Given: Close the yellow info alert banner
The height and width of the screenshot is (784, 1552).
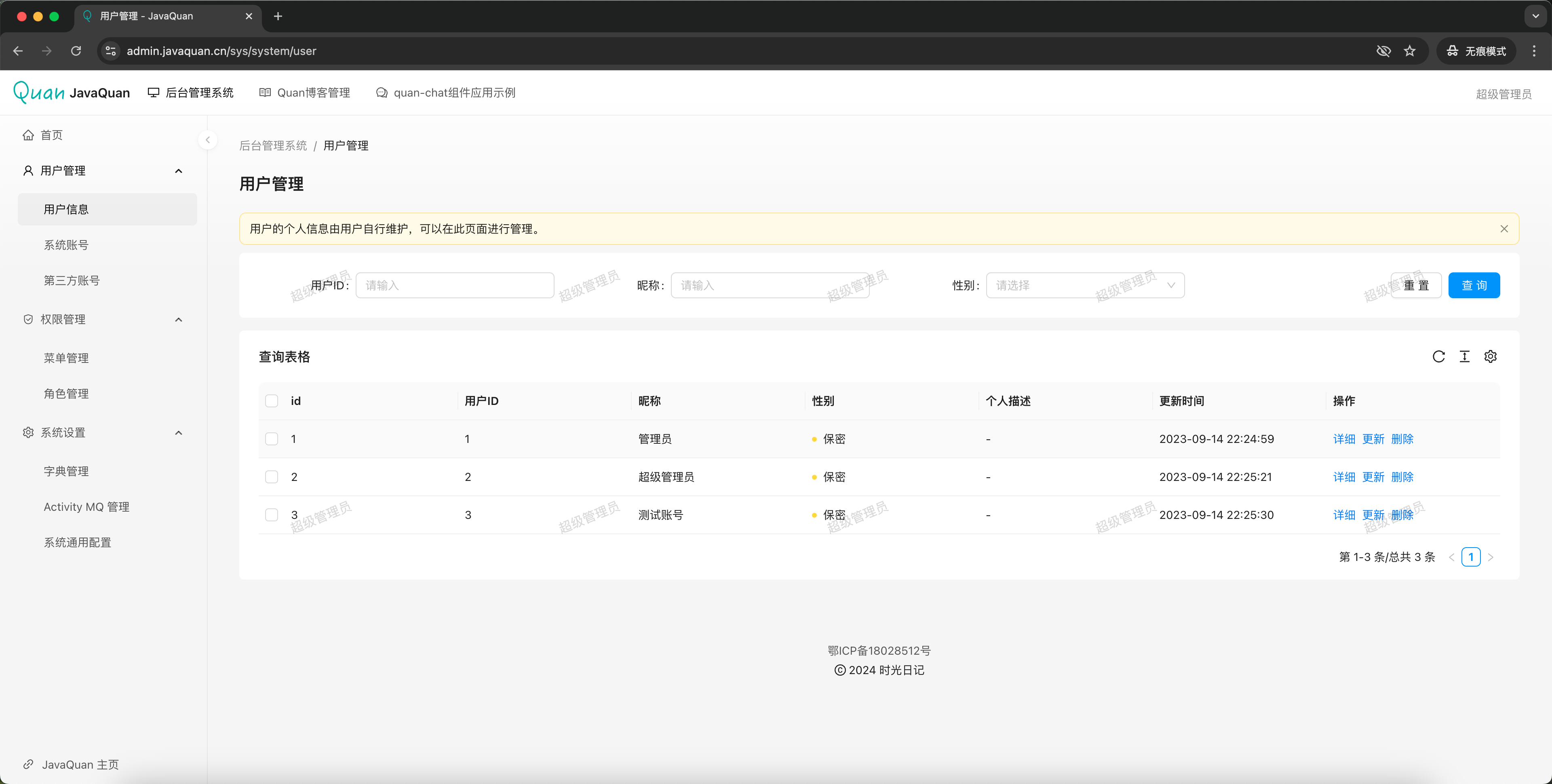Looking at the screenshot, I should tap(1504, 229).
